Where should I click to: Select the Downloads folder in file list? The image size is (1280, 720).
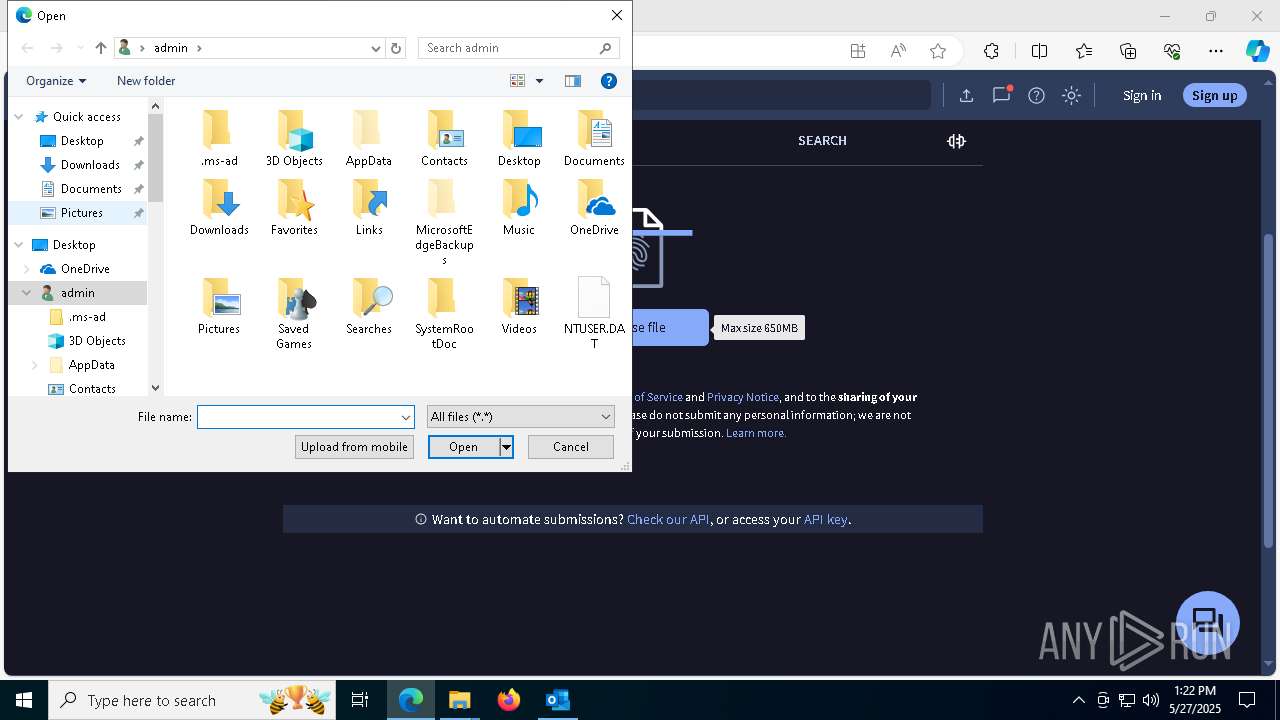219,207
